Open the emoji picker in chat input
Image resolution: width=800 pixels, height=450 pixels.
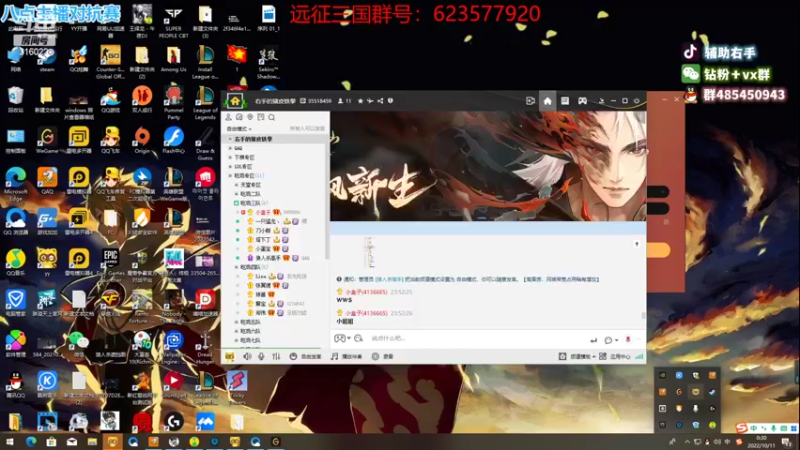(x=358, y=338)
